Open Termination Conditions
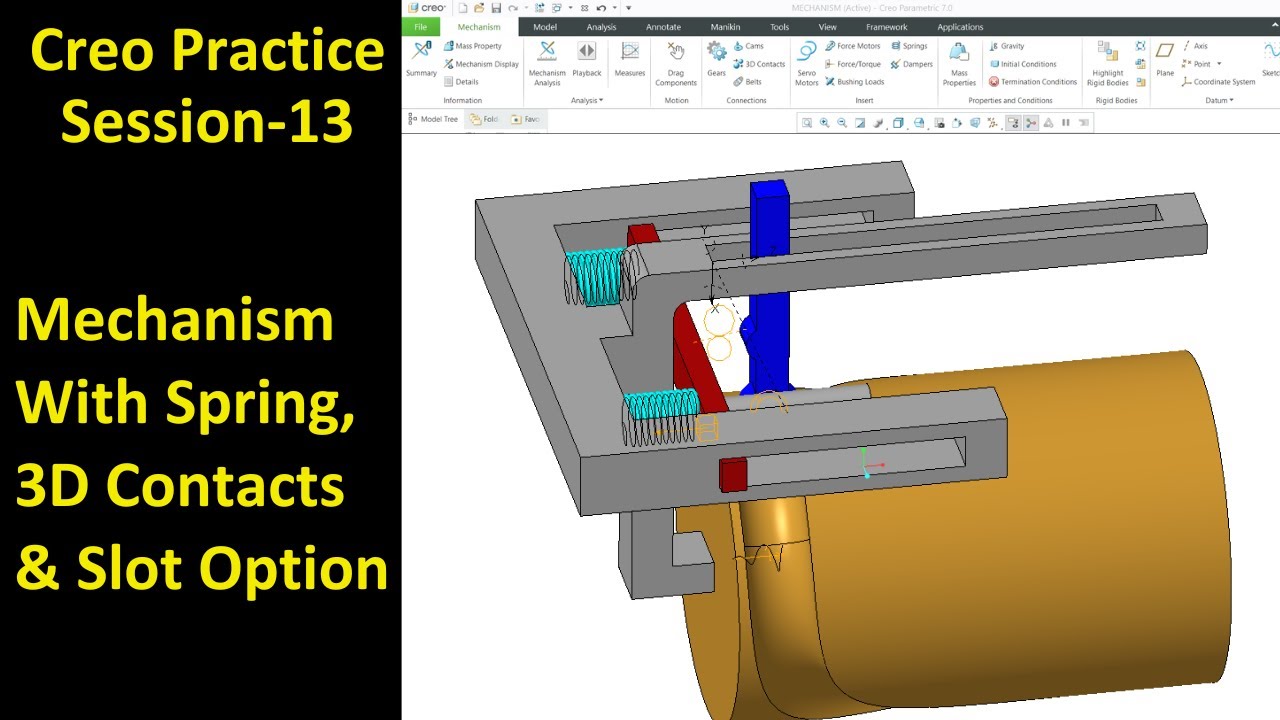Screen dimensions: 1280x720 (x=1033, y=82)
